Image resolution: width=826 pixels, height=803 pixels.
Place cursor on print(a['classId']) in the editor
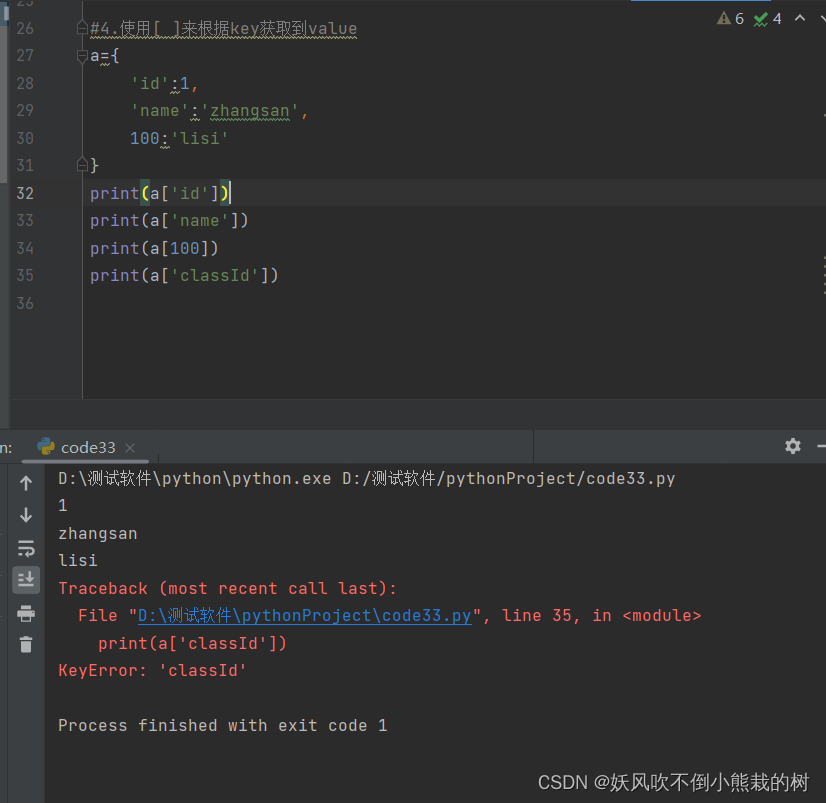(x=184, y=276)
